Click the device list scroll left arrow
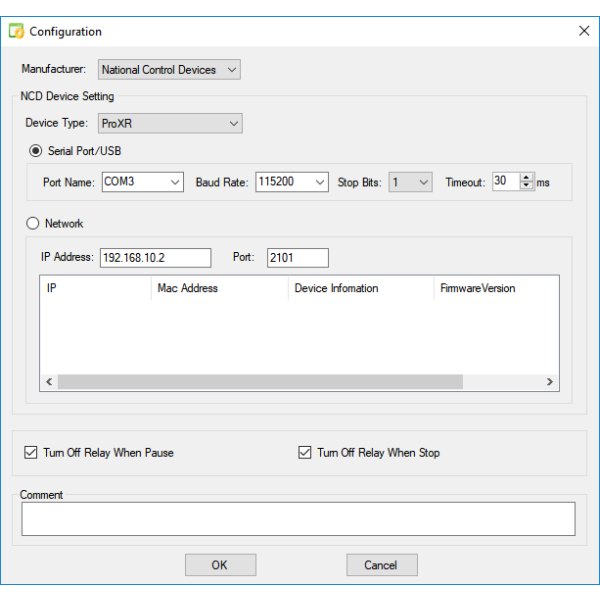 49,382
